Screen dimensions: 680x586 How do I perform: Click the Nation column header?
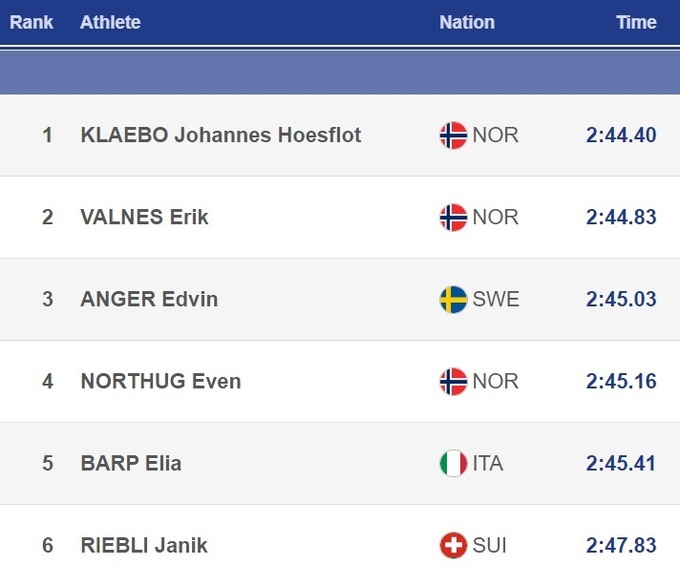coord(467,22)
